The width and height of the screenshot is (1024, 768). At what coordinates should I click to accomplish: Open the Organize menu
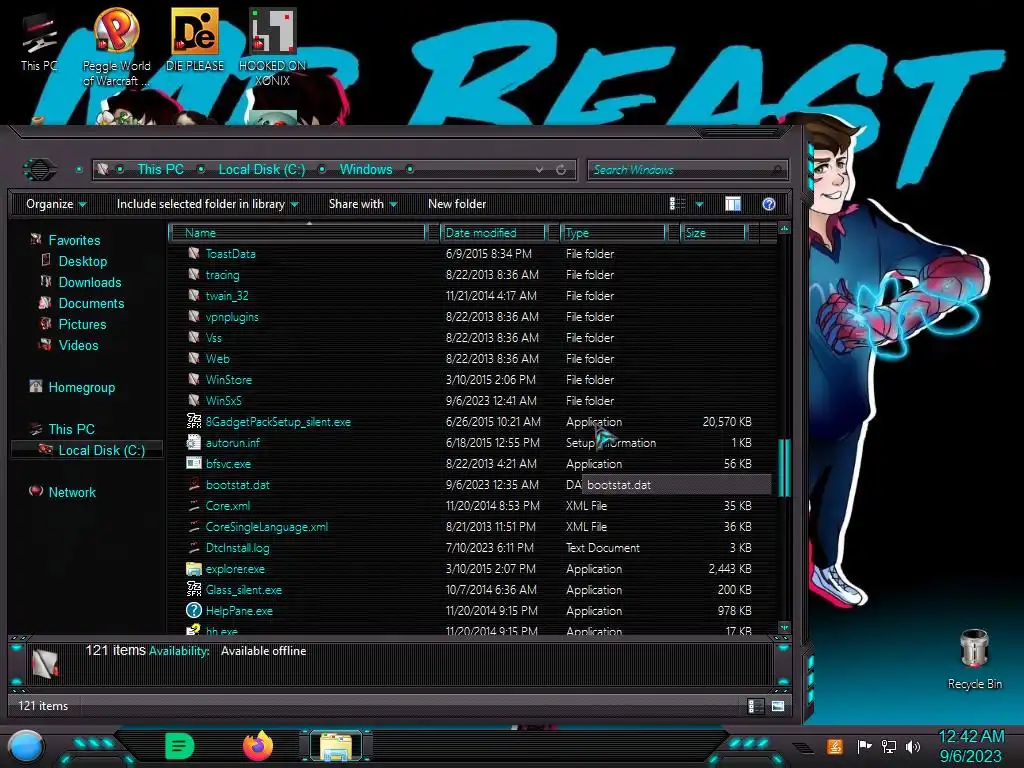point(56,204)
